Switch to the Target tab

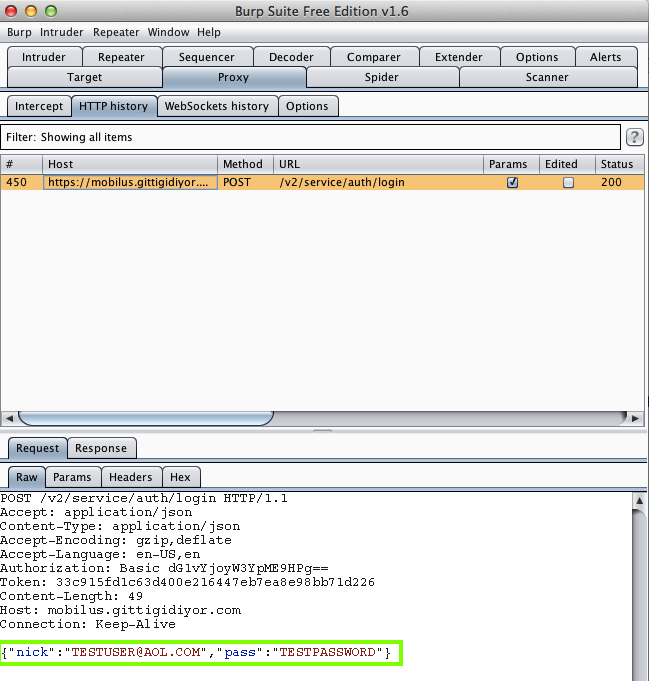tap(84, 77)
